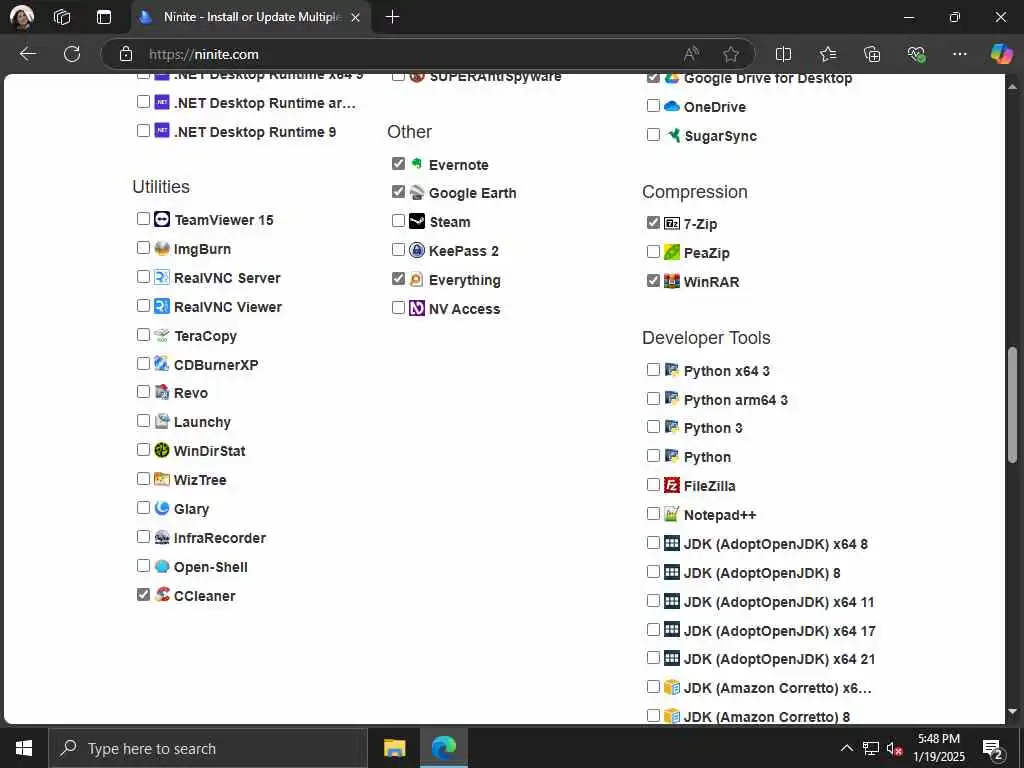Open the browser profile avatar
1024x768 pixels.
coord(22,17)
